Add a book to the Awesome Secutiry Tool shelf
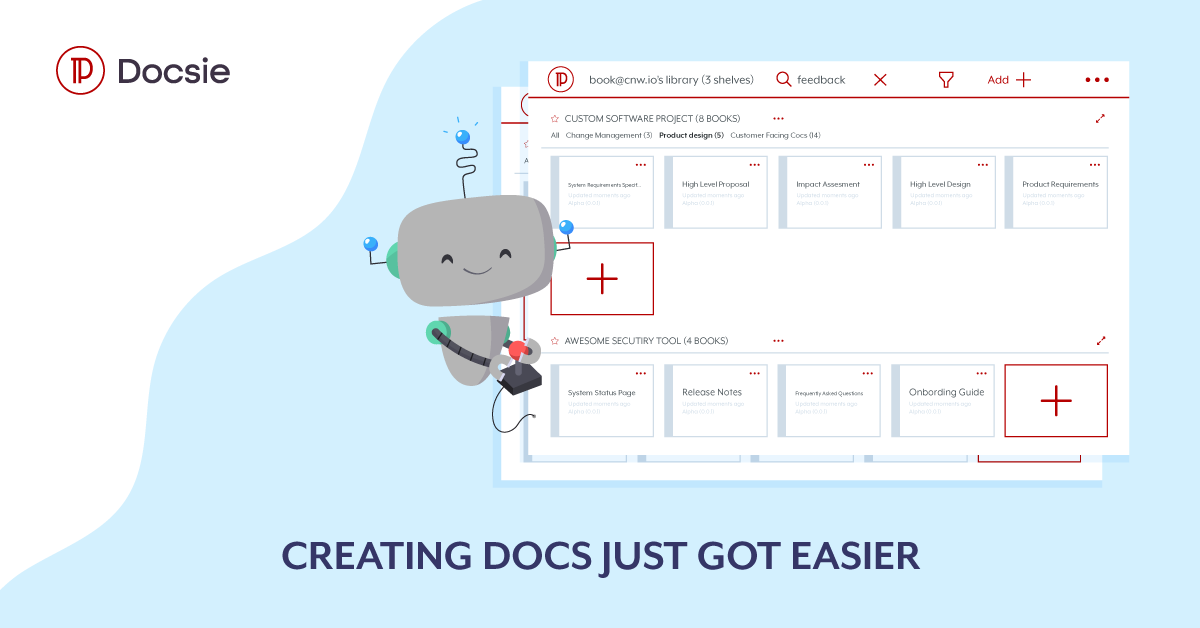 point(1056,401)
